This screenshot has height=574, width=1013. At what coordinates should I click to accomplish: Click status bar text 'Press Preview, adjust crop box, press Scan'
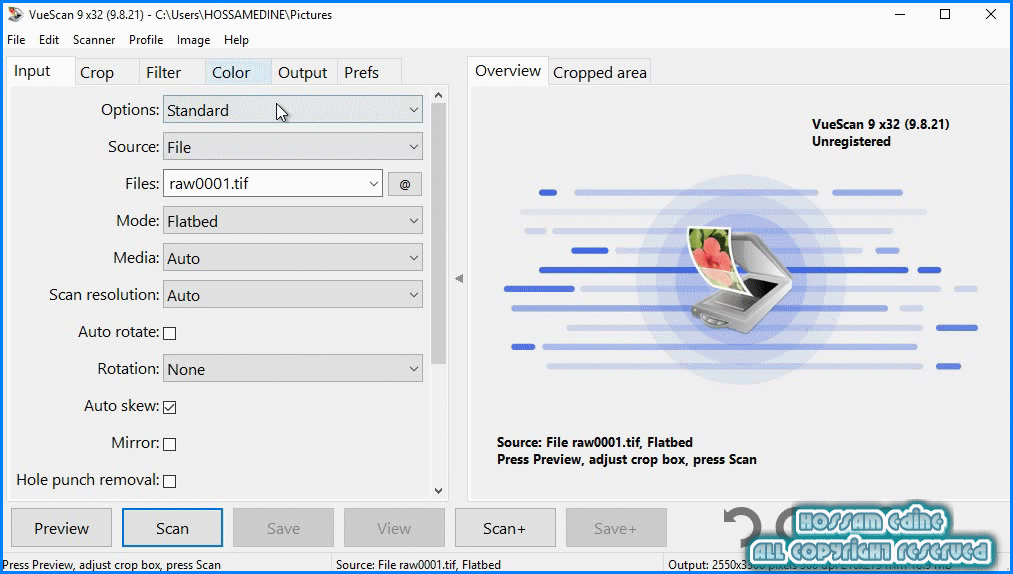pos(112,564)
